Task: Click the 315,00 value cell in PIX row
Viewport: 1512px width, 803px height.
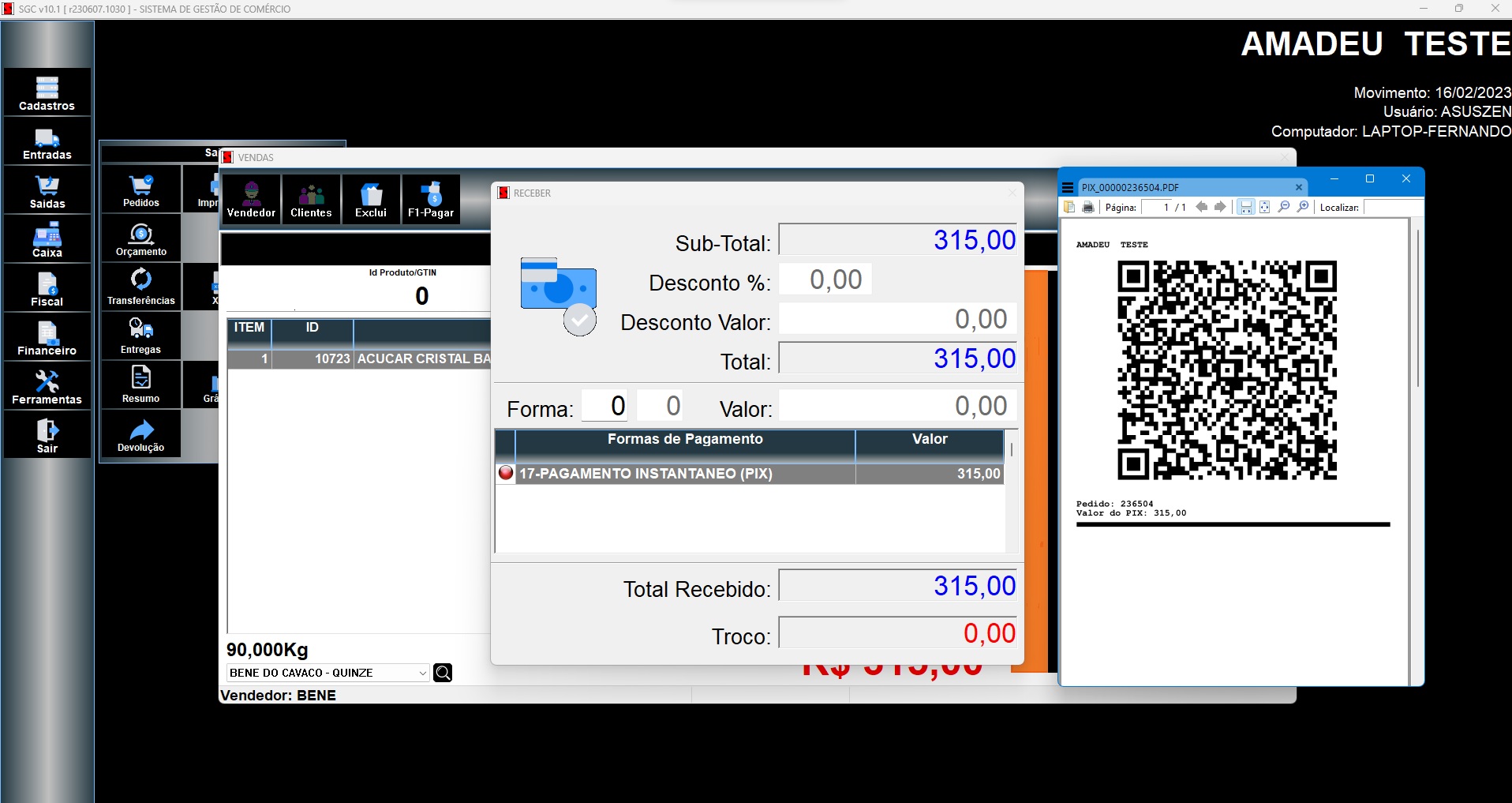Action: (930, 474)
